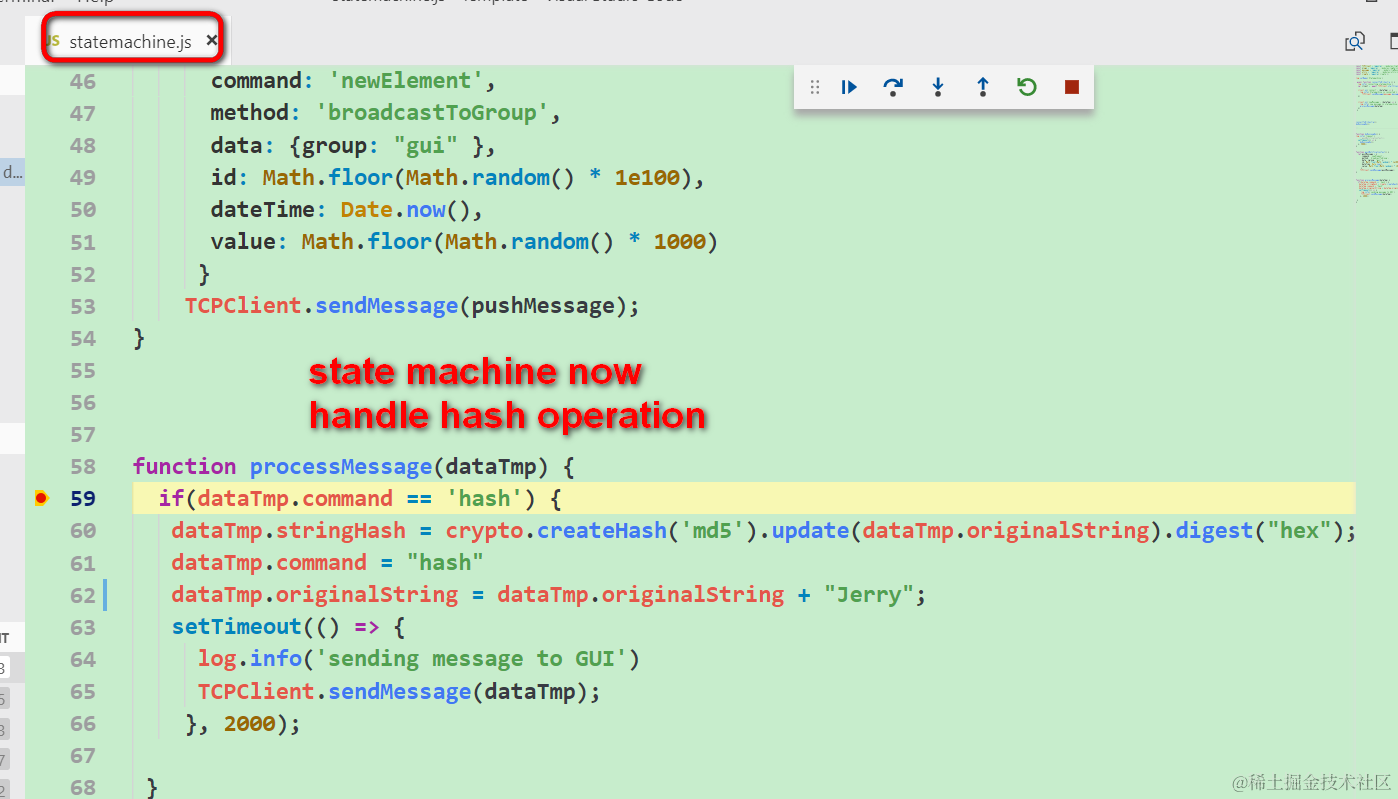Open the statemachine.js editor tab

tap(130, 41)
